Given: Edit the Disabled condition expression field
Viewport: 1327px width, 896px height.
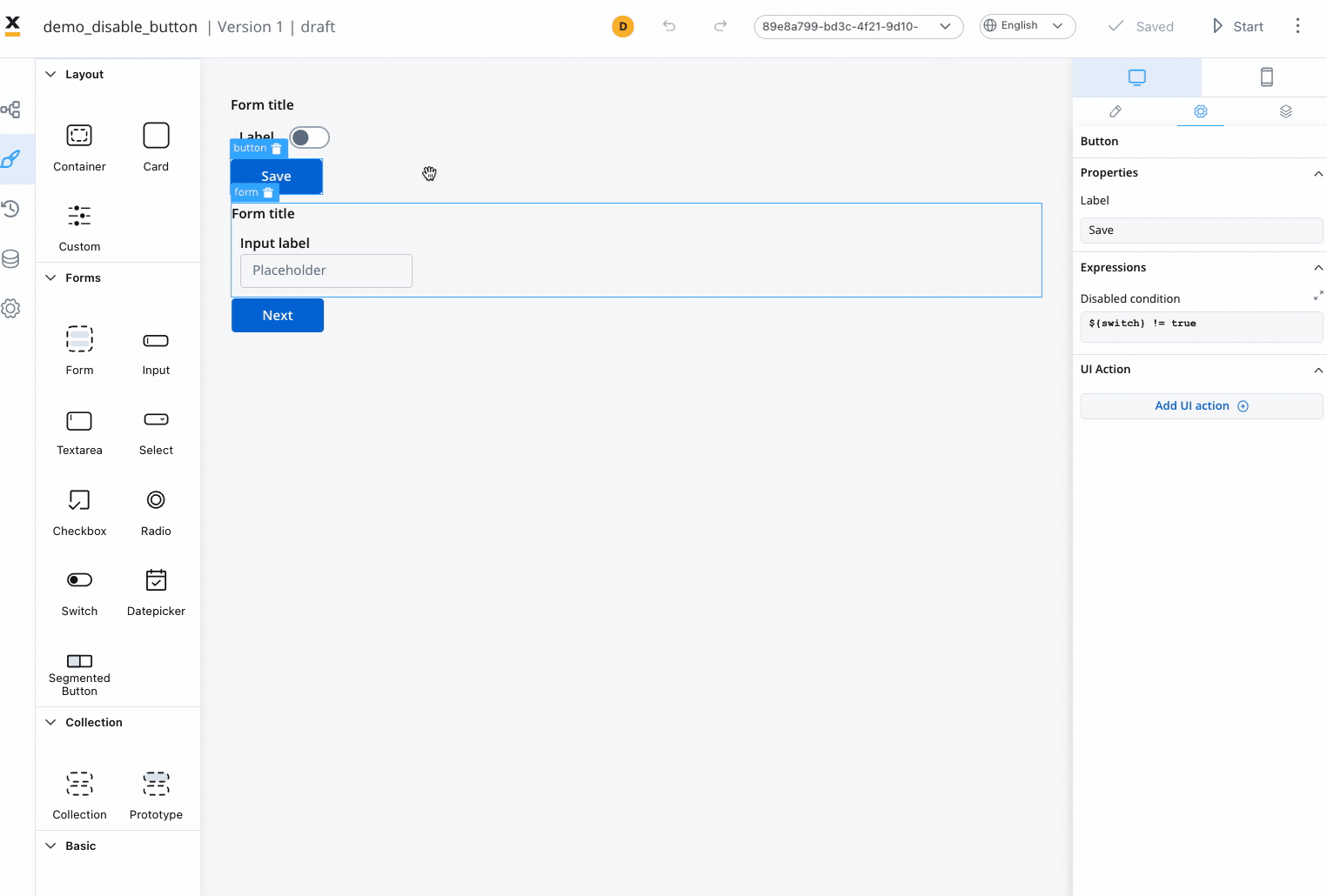Looking at the screenshot, I should click(1201, 327).
